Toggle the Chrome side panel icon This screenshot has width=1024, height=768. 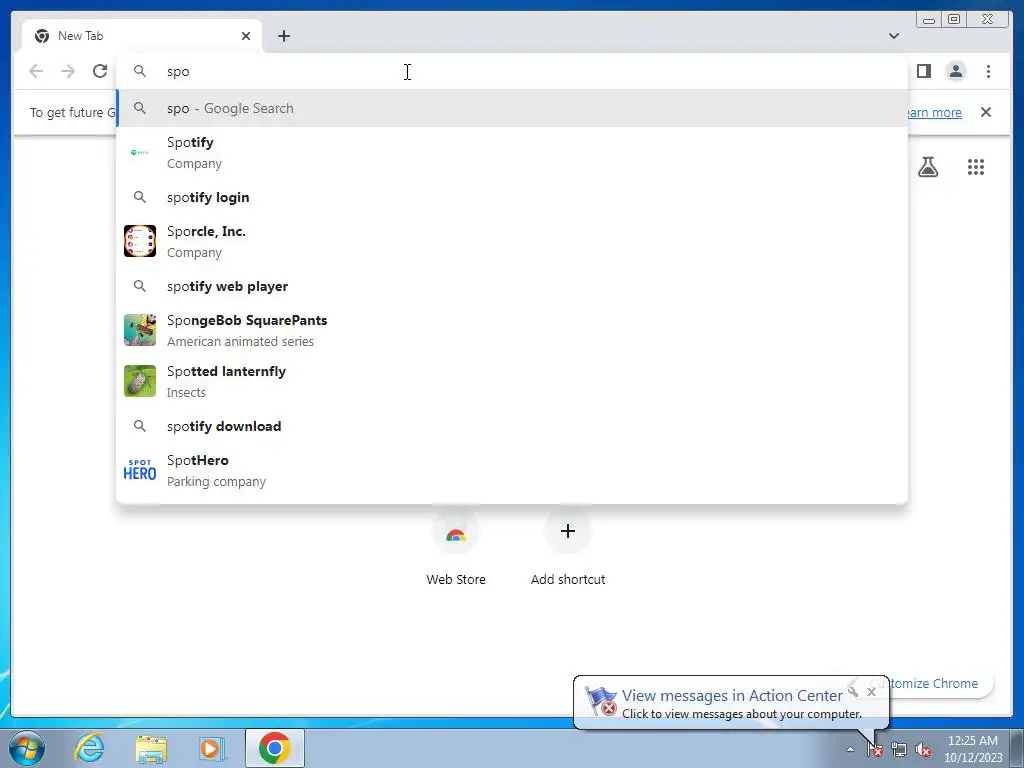pyautogui.click(x=923, y=71)
